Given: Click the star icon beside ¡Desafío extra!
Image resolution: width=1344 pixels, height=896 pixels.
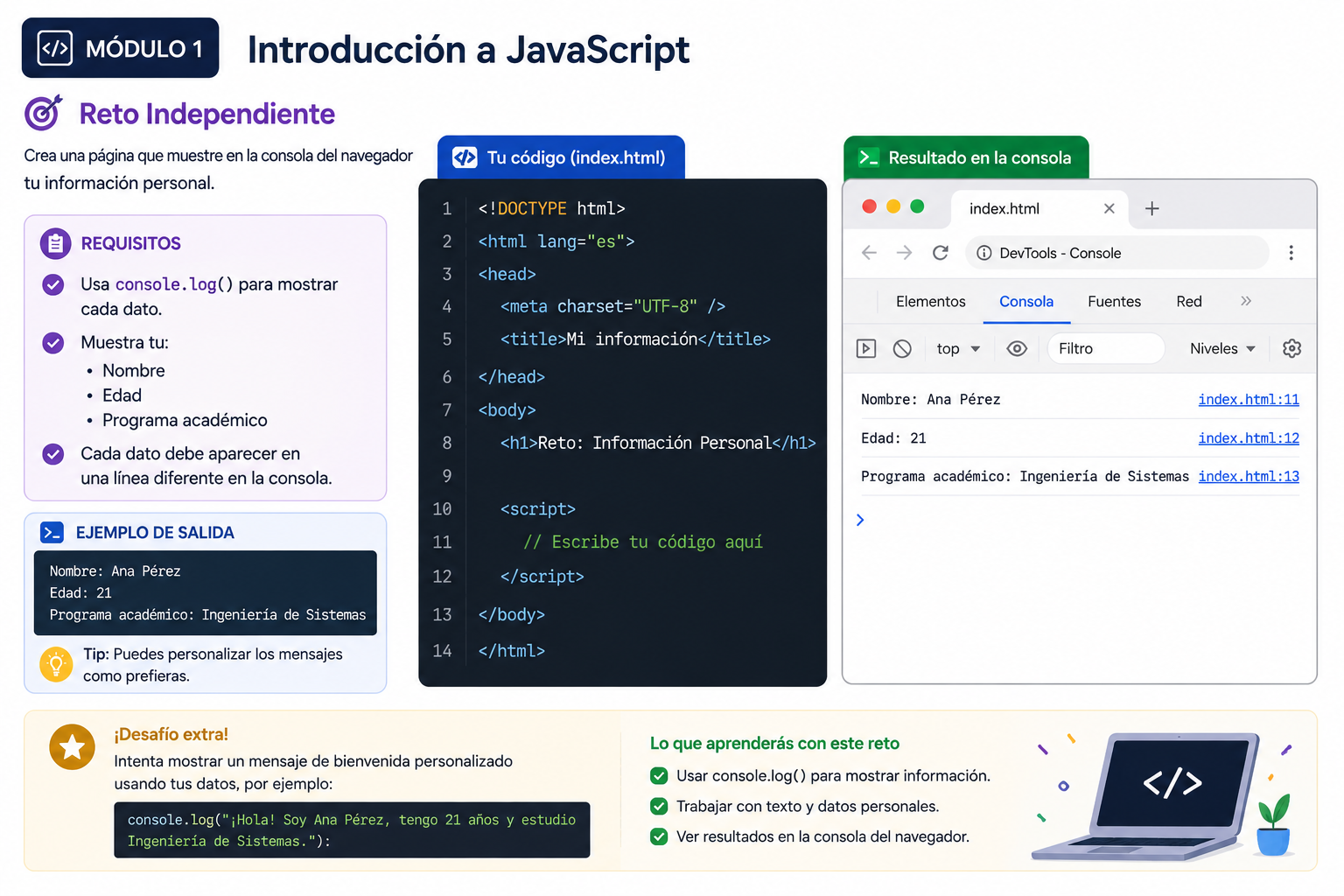Looking at the screenshot, I should tap(72, 746).
